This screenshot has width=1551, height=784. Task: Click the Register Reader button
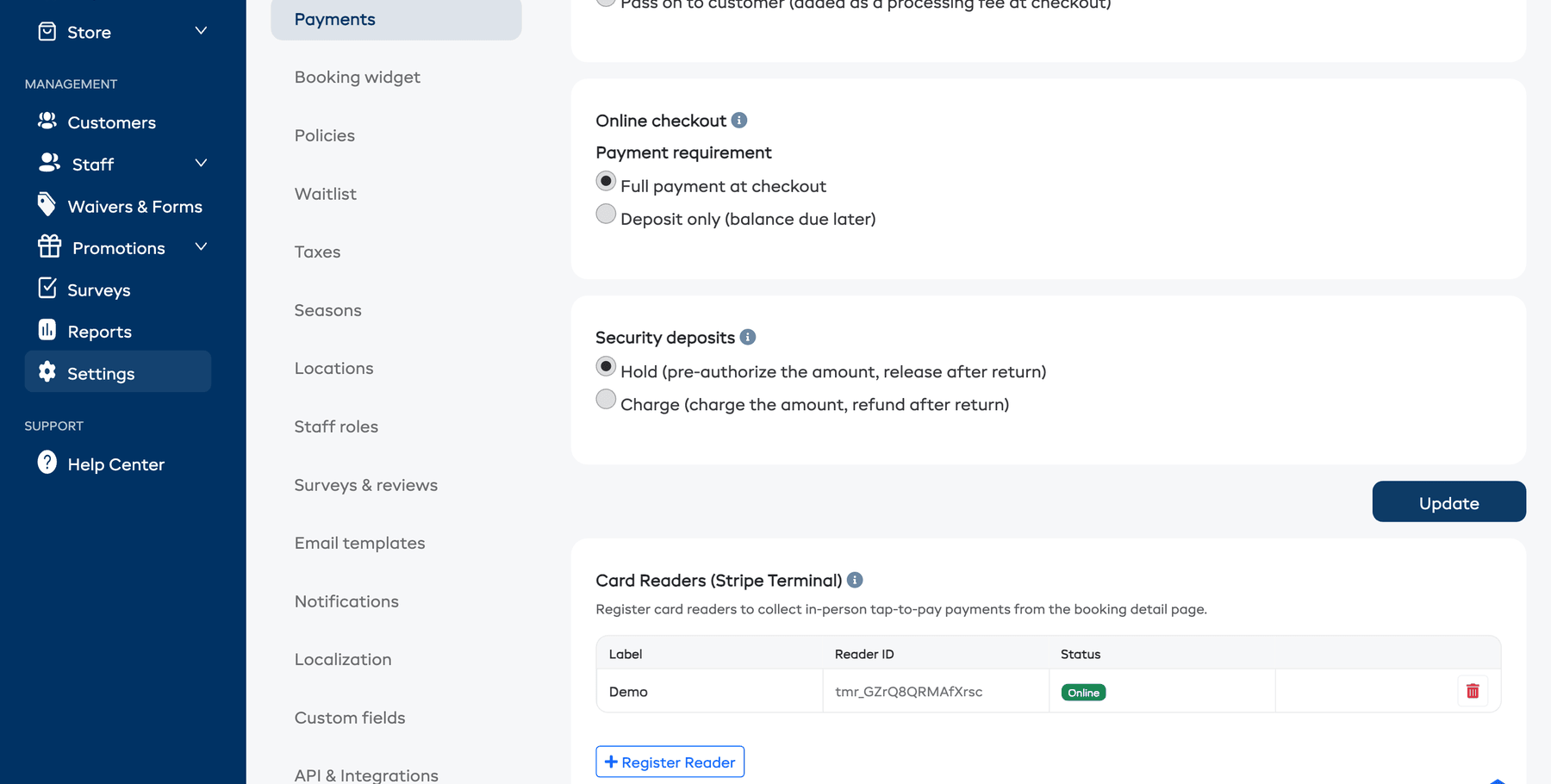coord(670,762)
